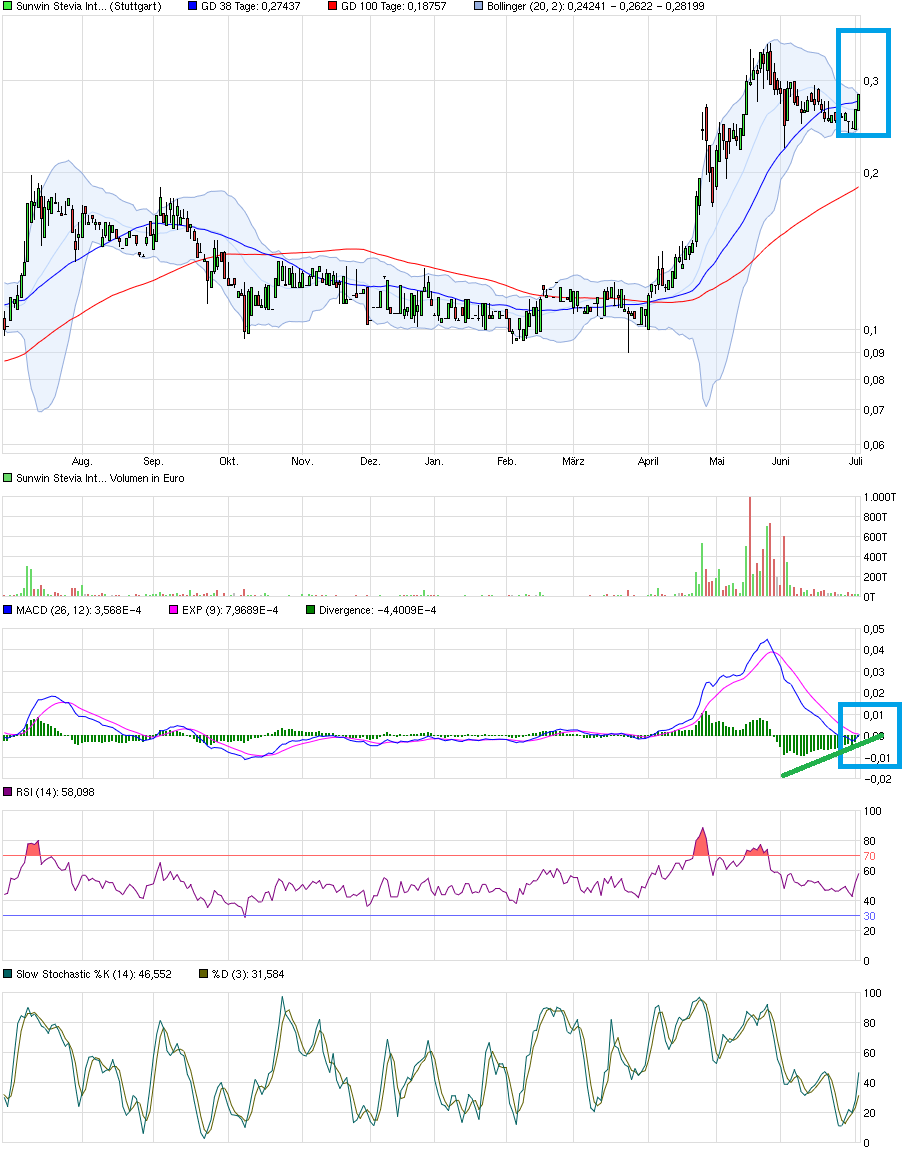This screenshot has width=907, height=1153.
Task: Click the 'Jan.' month axis label
Action: [x=434, y=461]
